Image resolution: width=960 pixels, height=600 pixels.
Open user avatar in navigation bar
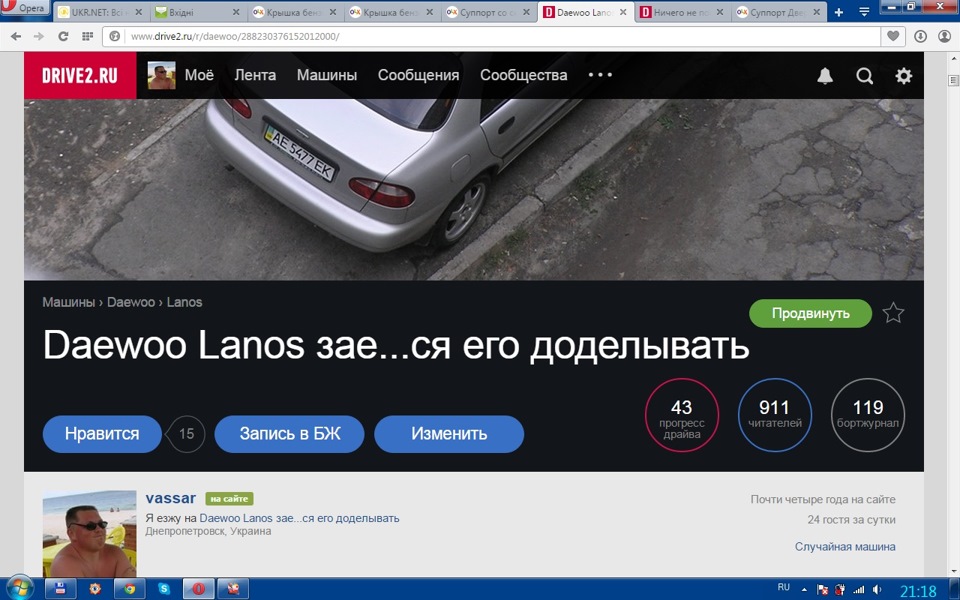162,75
